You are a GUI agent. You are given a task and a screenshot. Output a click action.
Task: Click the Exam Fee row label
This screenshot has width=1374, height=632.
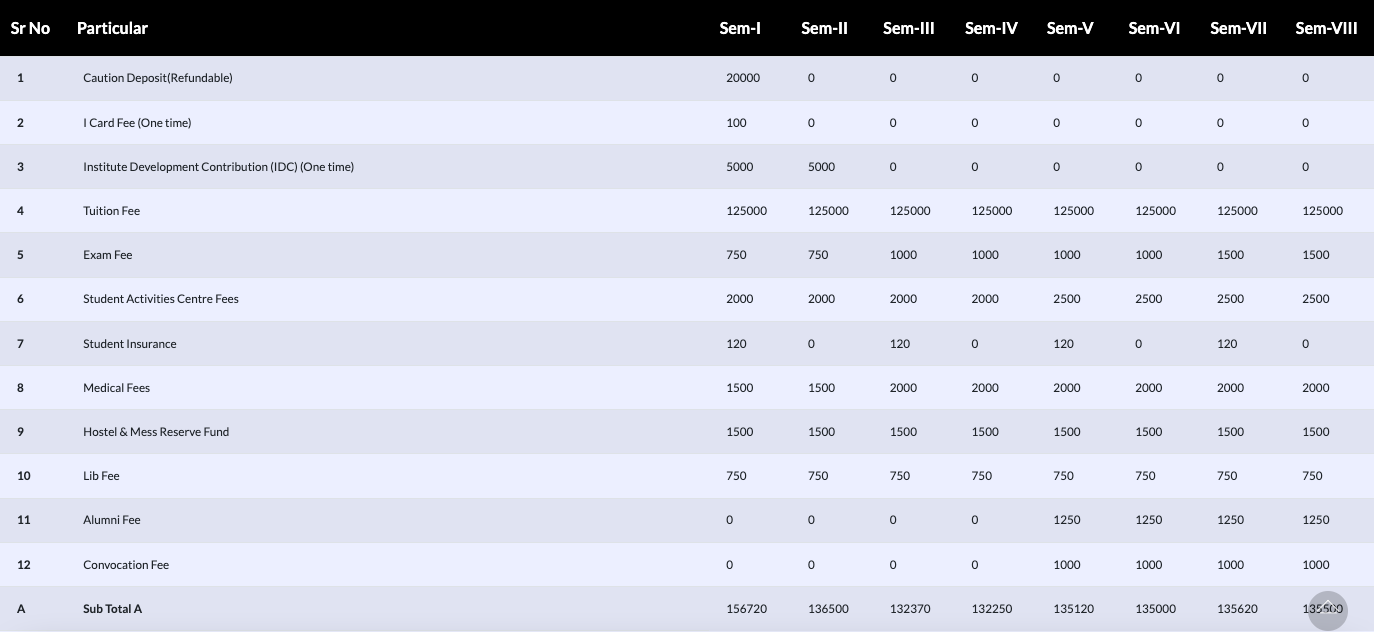[107, 254]
